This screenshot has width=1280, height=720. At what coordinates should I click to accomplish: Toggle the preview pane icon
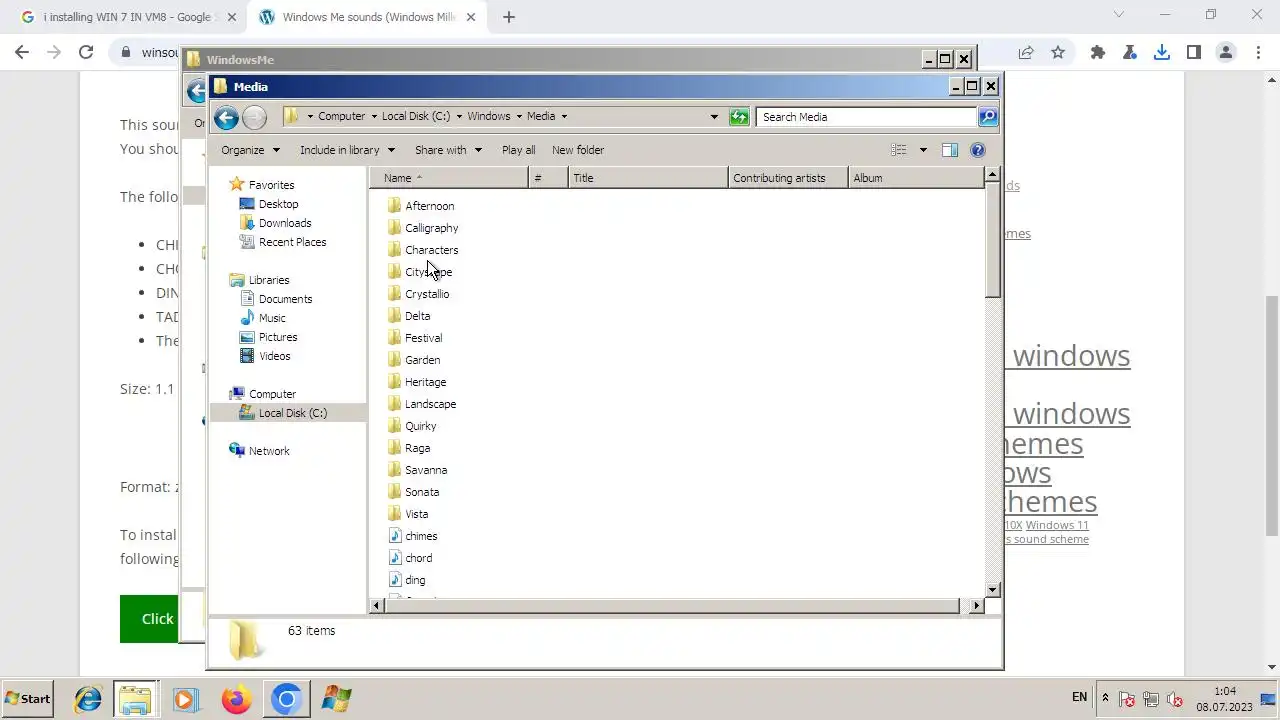click(949, 150)
